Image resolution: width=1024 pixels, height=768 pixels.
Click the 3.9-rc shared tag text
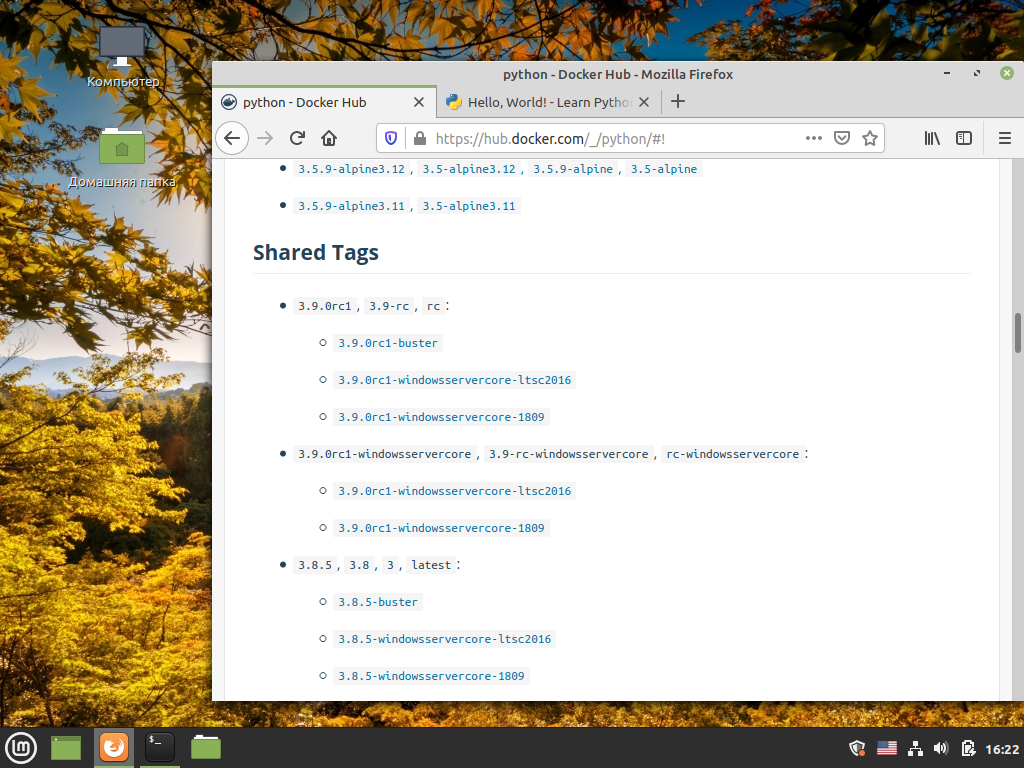pos(389,306)
